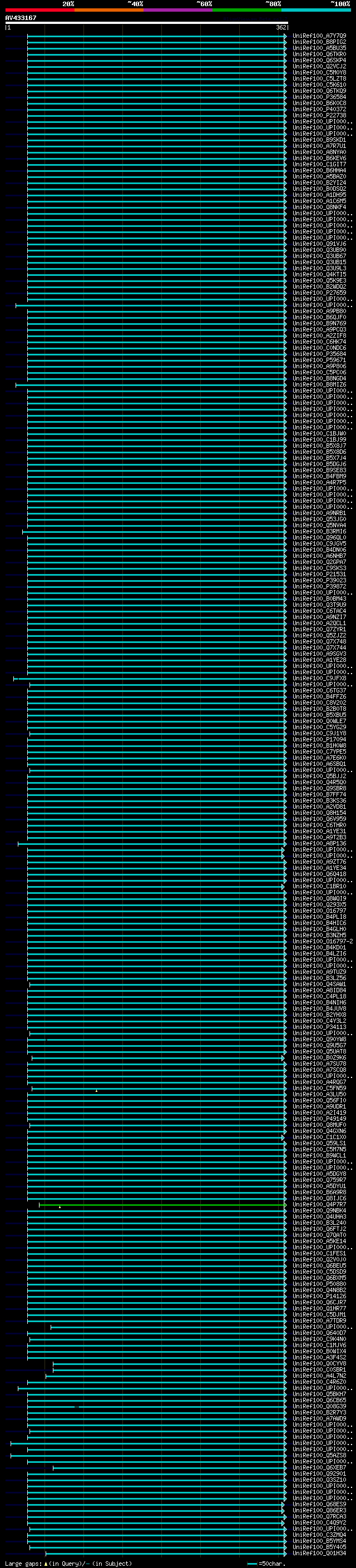Viewport: 356px width, 1568px height.
Task: Click the orange ~40% identity legend segment
Action: [x=109, y=10]
